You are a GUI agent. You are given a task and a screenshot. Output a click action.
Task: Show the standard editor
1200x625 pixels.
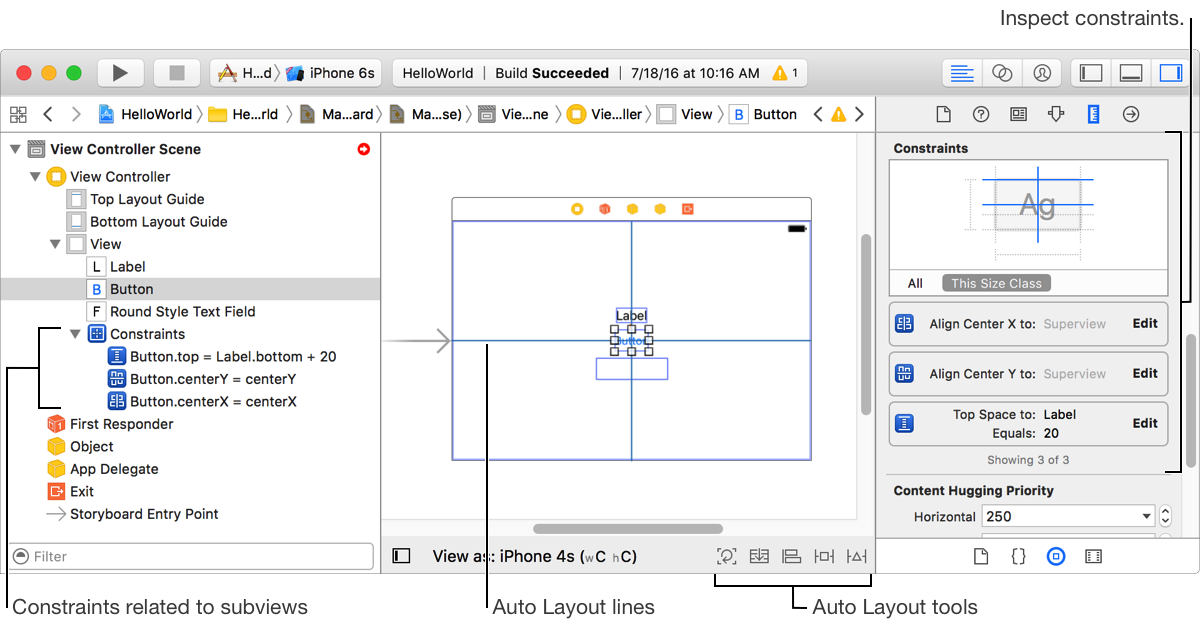962,73
